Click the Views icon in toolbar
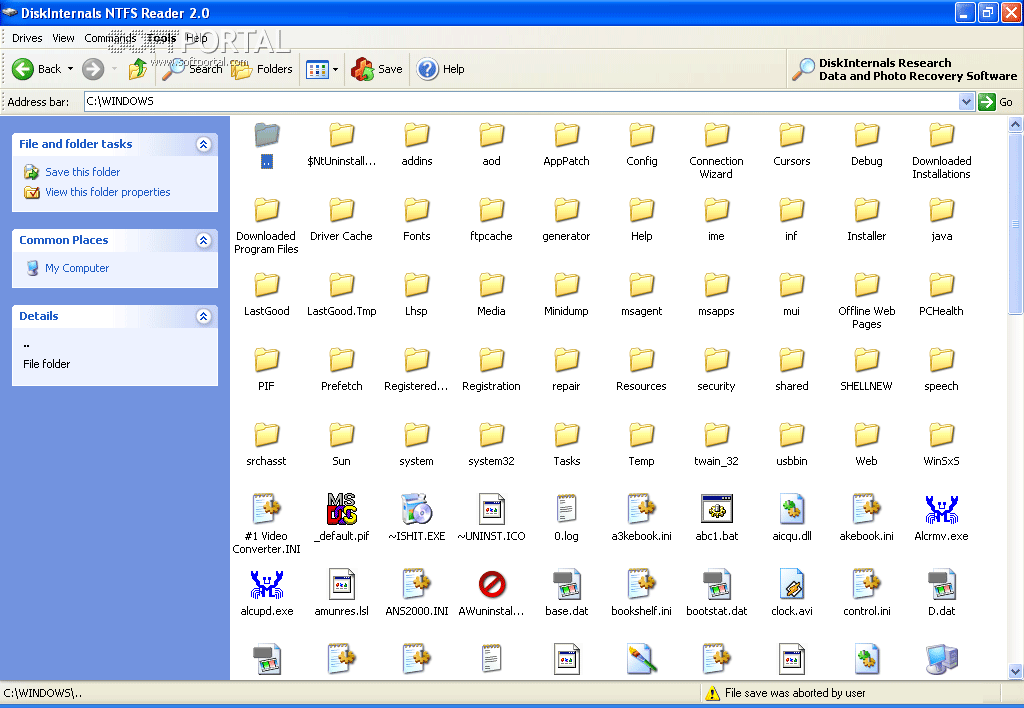This screenshot has width=1024, height=708. click(x=317, y=69)
